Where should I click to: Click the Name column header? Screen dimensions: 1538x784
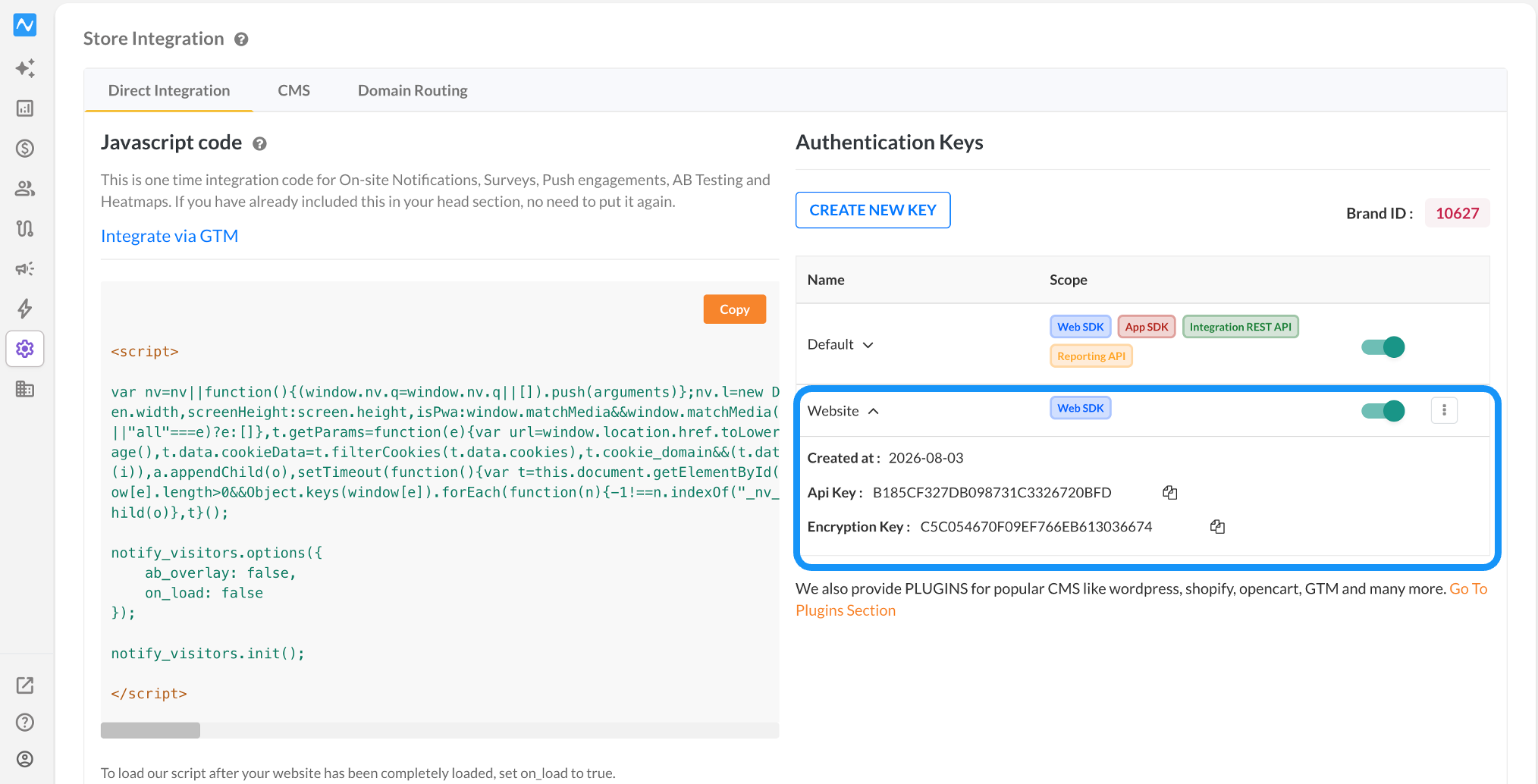pos(826,280)
